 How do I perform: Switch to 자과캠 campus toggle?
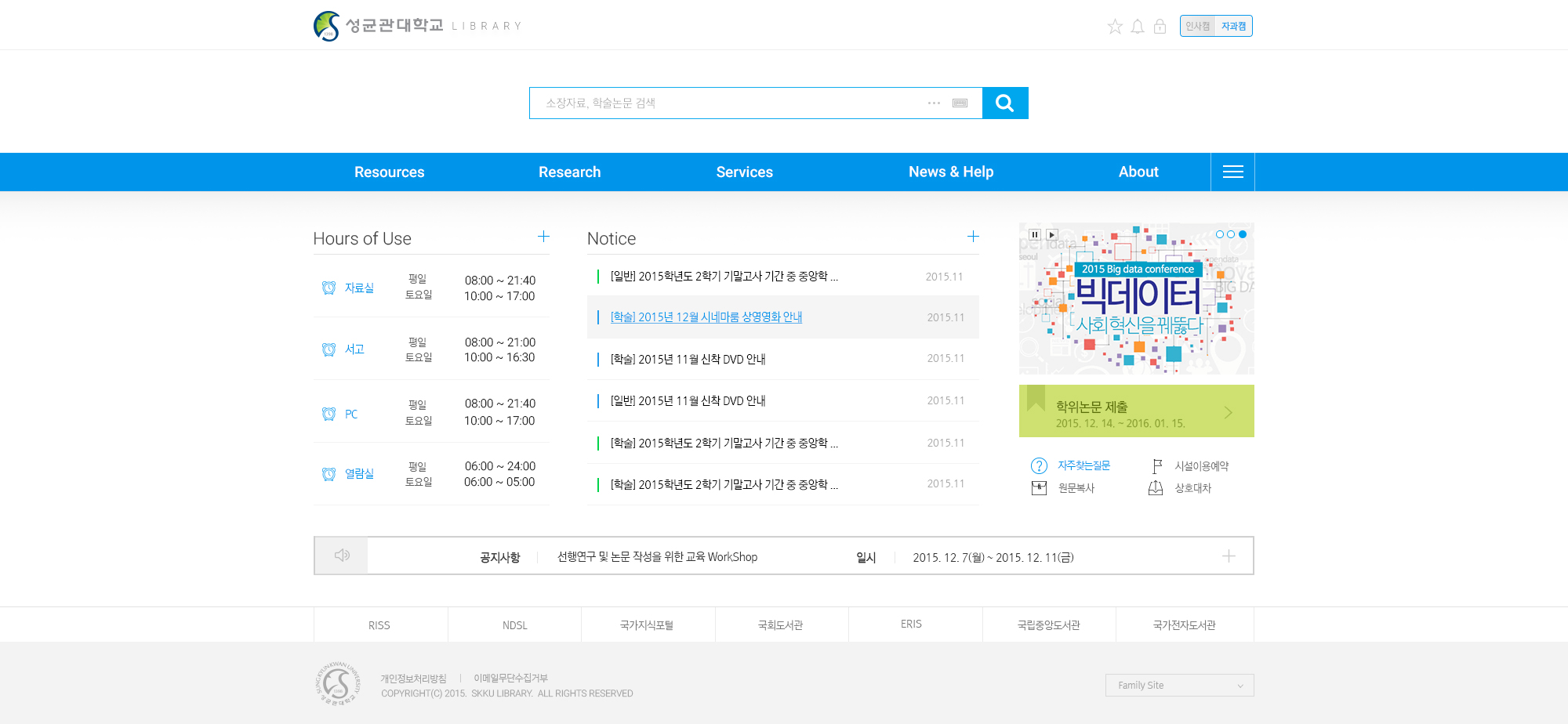pyautogui.click(x=1233, y=26)
